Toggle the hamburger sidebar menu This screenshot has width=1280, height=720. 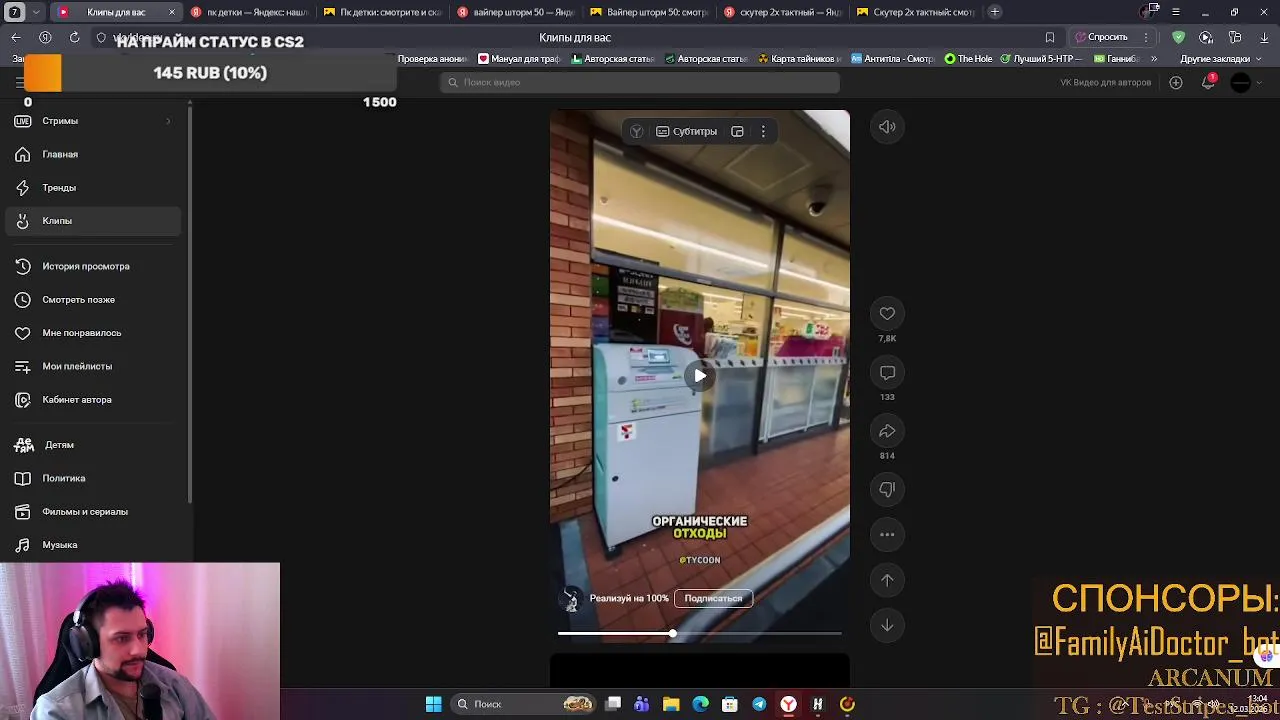point(20,82)
